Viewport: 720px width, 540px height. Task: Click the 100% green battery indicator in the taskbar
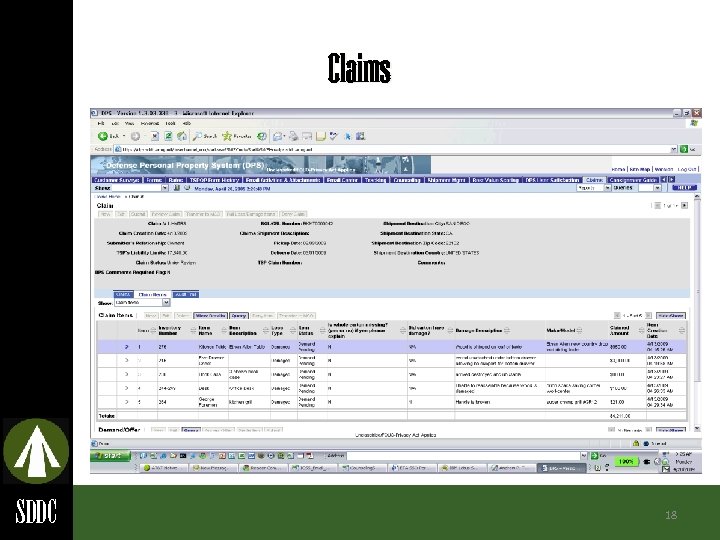626,461
